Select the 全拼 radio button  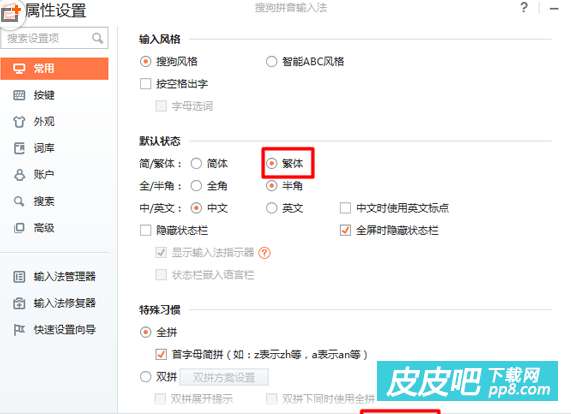[x=145, y=332]
